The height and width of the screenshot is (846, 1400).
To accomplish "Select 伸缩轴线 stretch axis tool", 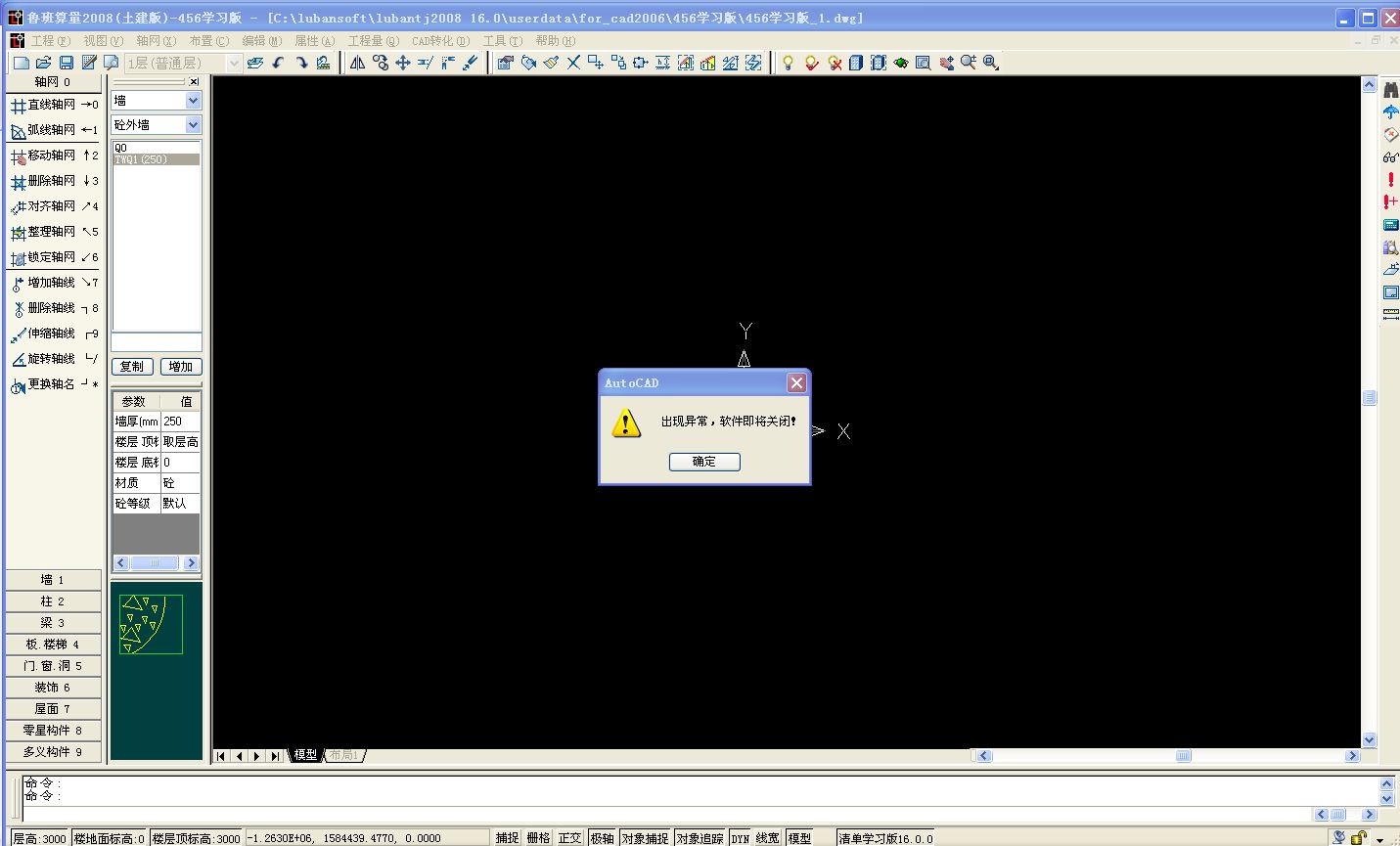I will click(x=54, y=334).
